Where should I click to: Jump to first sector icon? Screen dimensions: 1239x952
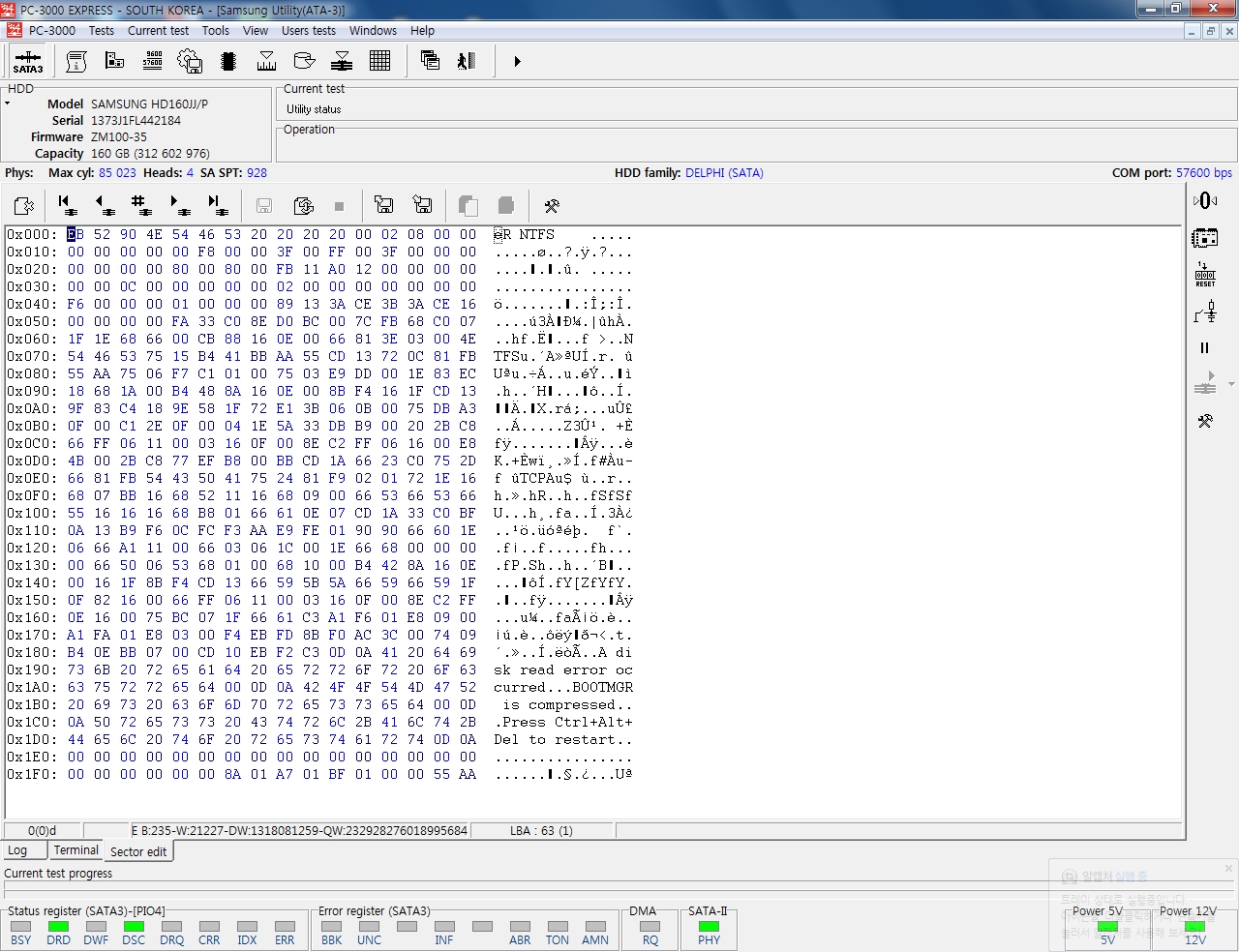pyautogui.click(x=68, y=205)
